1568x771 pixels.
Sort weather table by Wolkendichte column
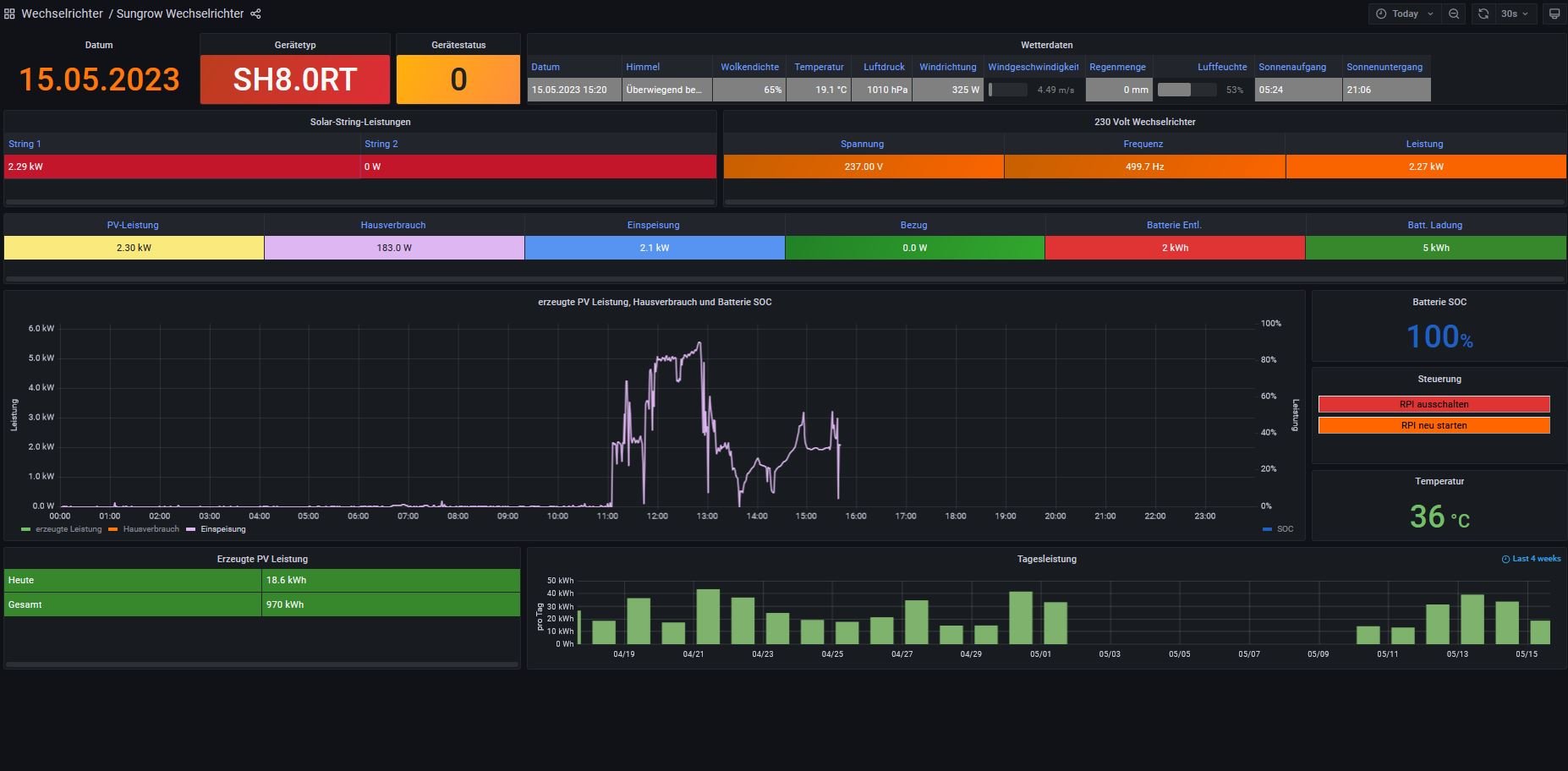[x=749, y=67]
